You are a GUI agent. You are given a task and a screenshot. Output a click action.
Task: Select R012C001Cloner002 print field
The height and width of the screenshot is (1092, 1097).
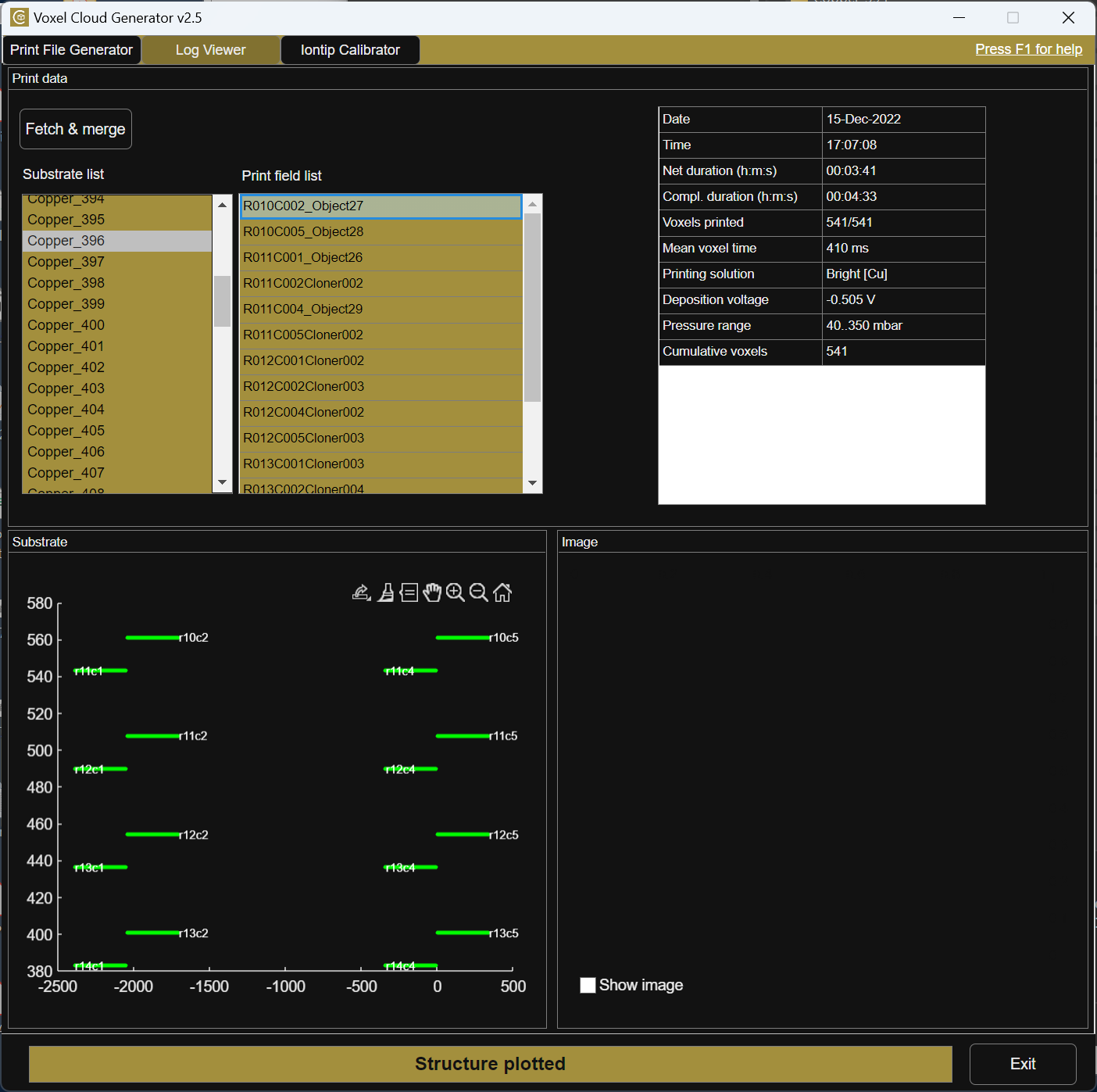pyautogui.click(x=381, y=361)
